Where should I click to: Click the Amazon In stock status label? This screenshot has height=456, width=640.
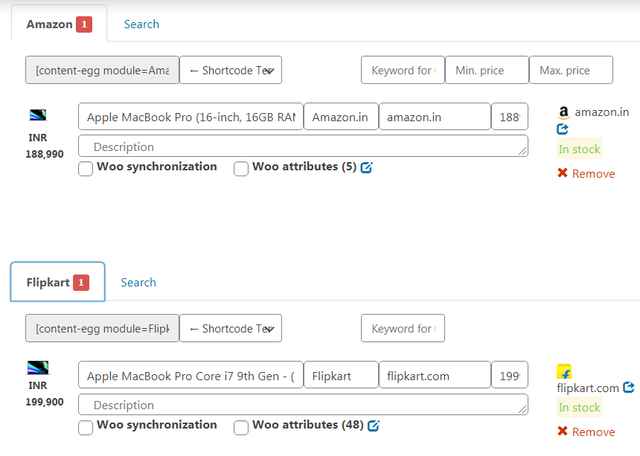coord(580,149)
